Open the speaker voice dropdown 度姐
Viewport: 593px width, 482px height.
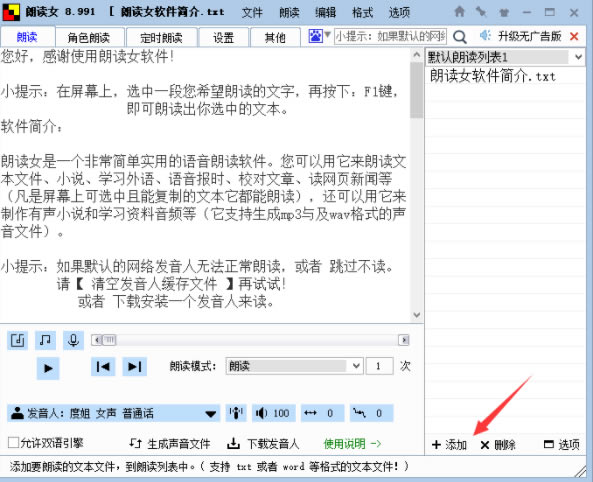coord(113,413)
